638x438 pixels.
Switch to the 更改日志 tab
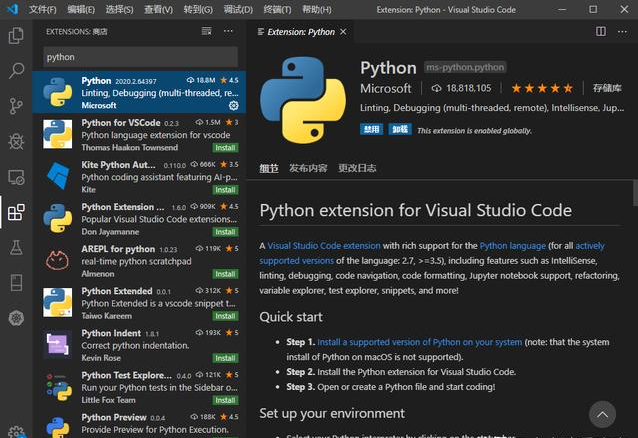pos(357,168)
